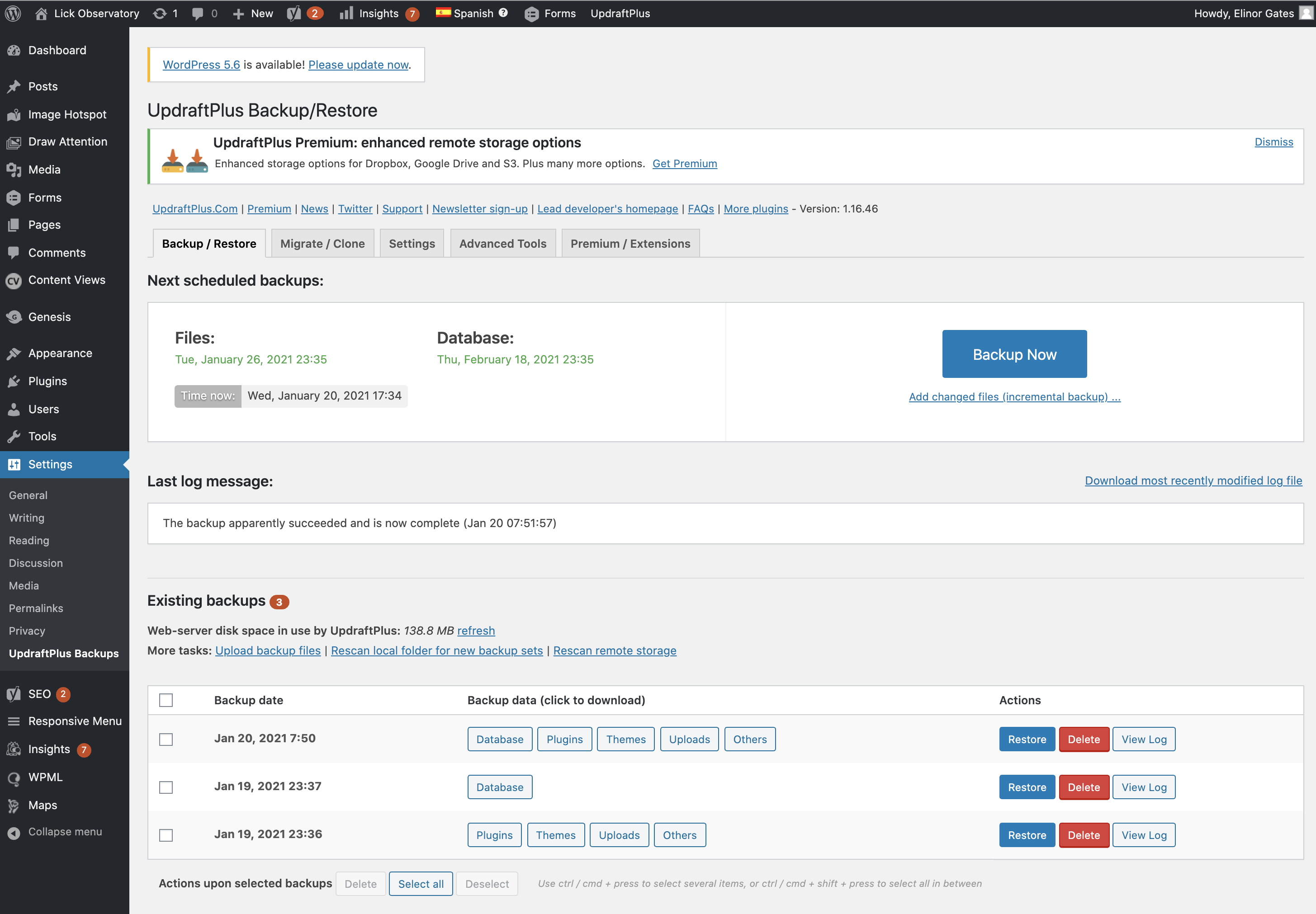Screen dimensions: 1316x914
Task: Open the Premium / Extensions tab
Action: [630, 243]
